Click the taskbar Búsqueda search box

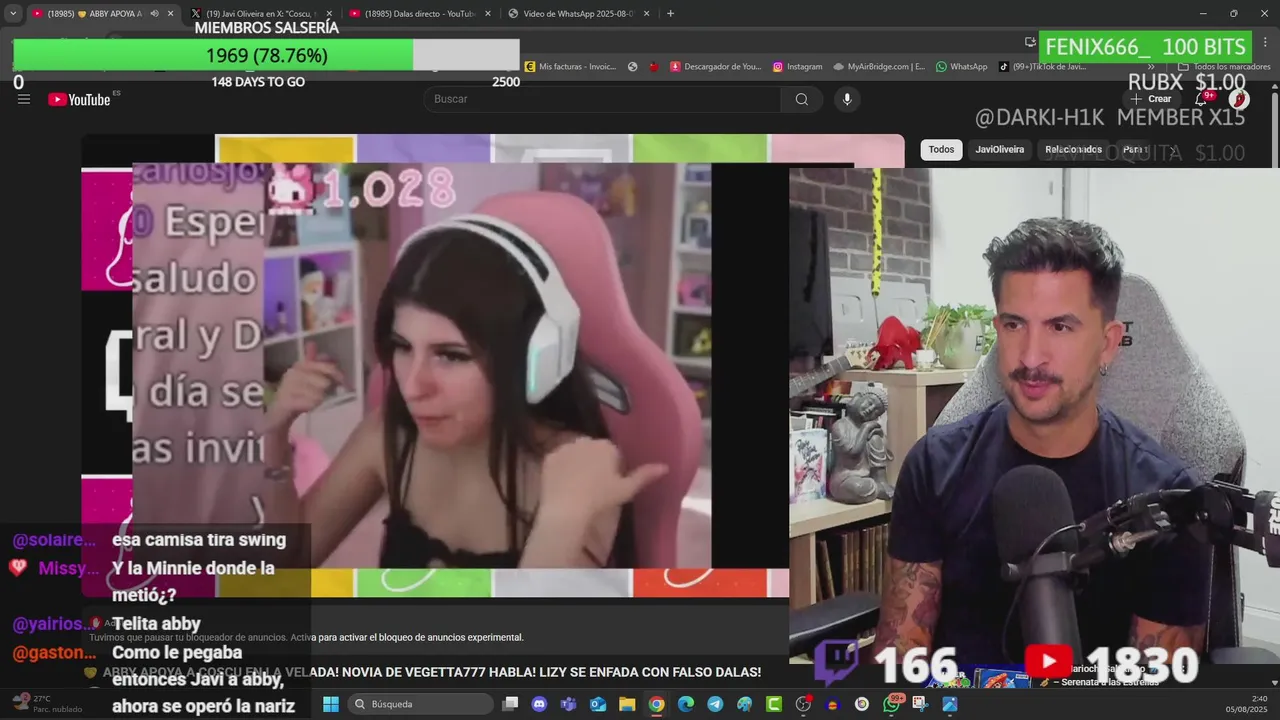pos(421,704)
